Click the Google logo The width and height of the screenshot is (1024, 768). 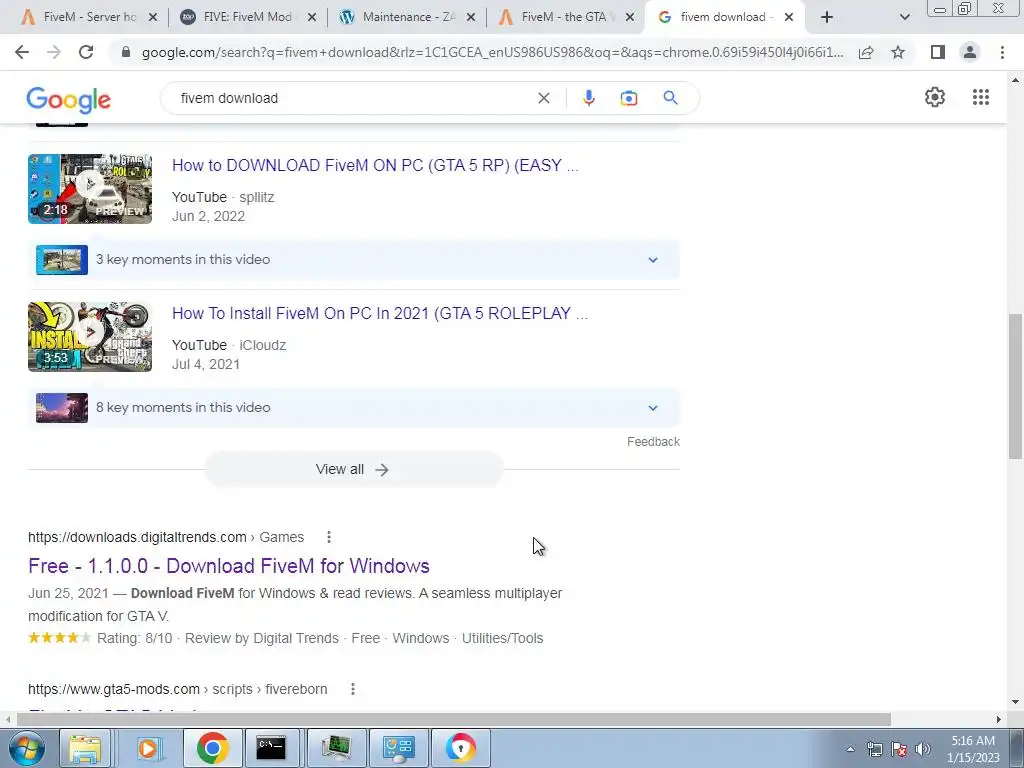tap(69, 100)
